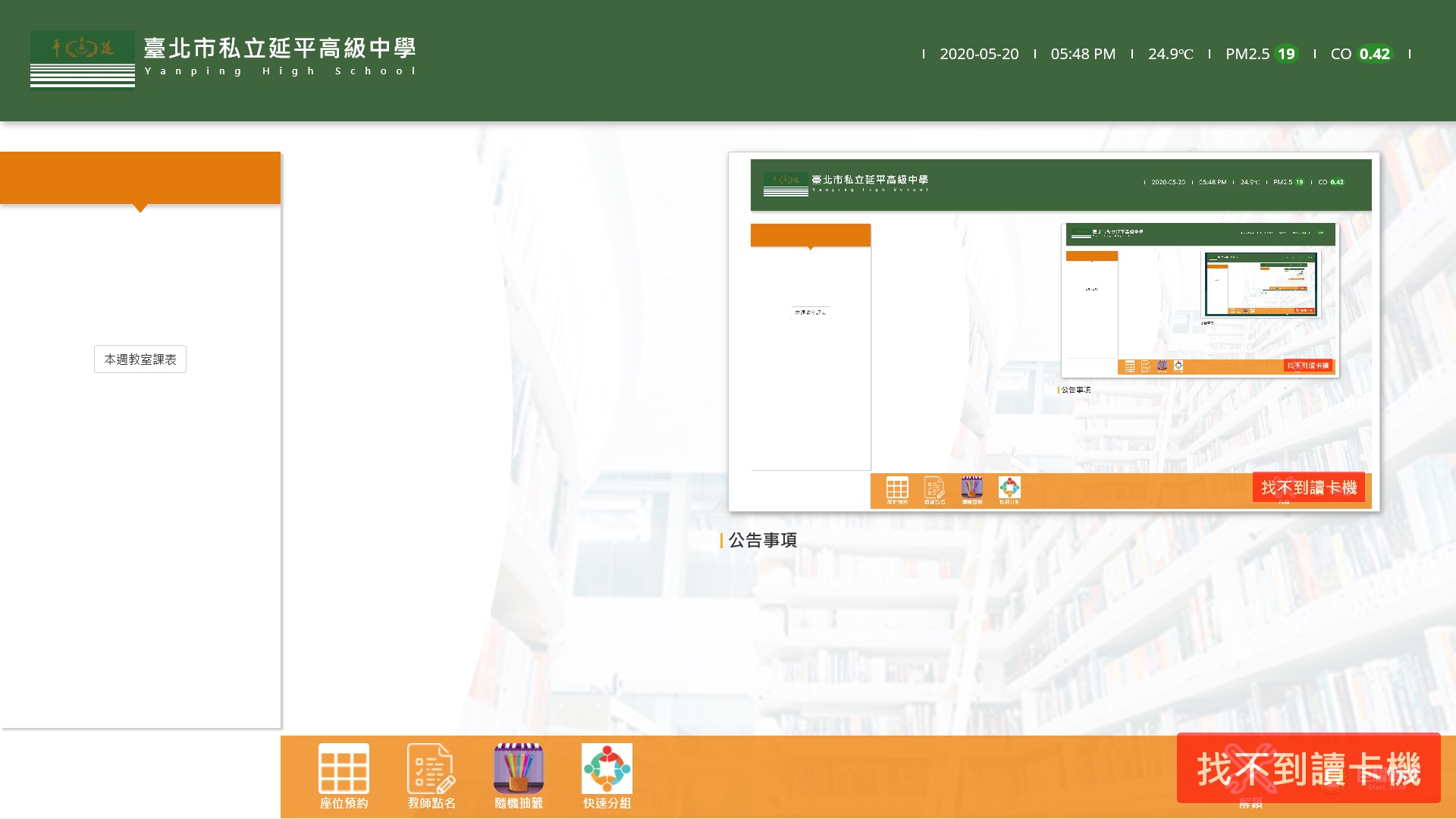
Task: Click the Yanping High School logo
Action: (x=83, y=58)
